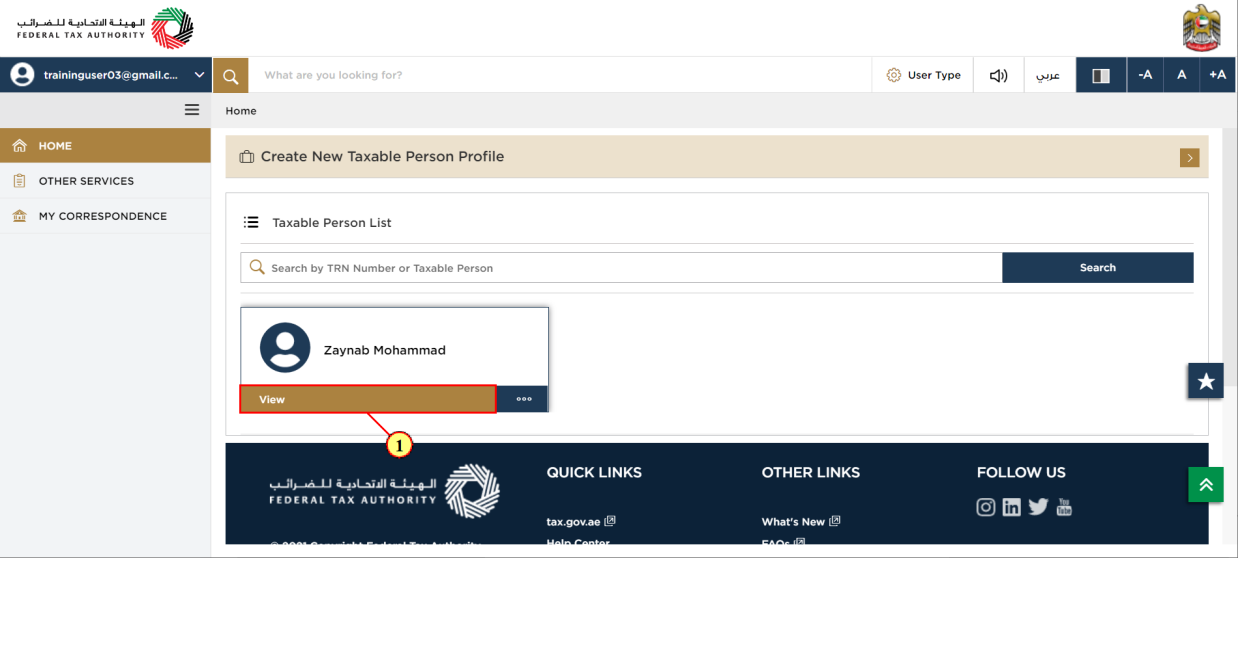Screen dimensions: 1238x648
Task: Open the User Type settings
Action: click(923, 75)
